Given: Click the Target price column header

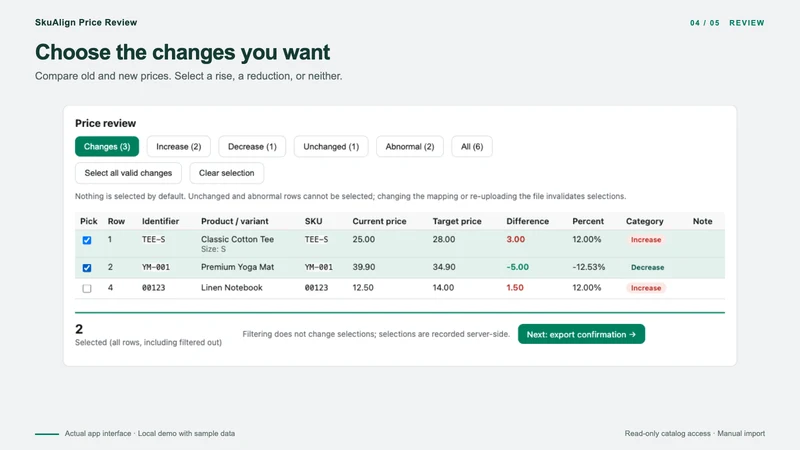Looking at the screenshot, I should 457,221.
